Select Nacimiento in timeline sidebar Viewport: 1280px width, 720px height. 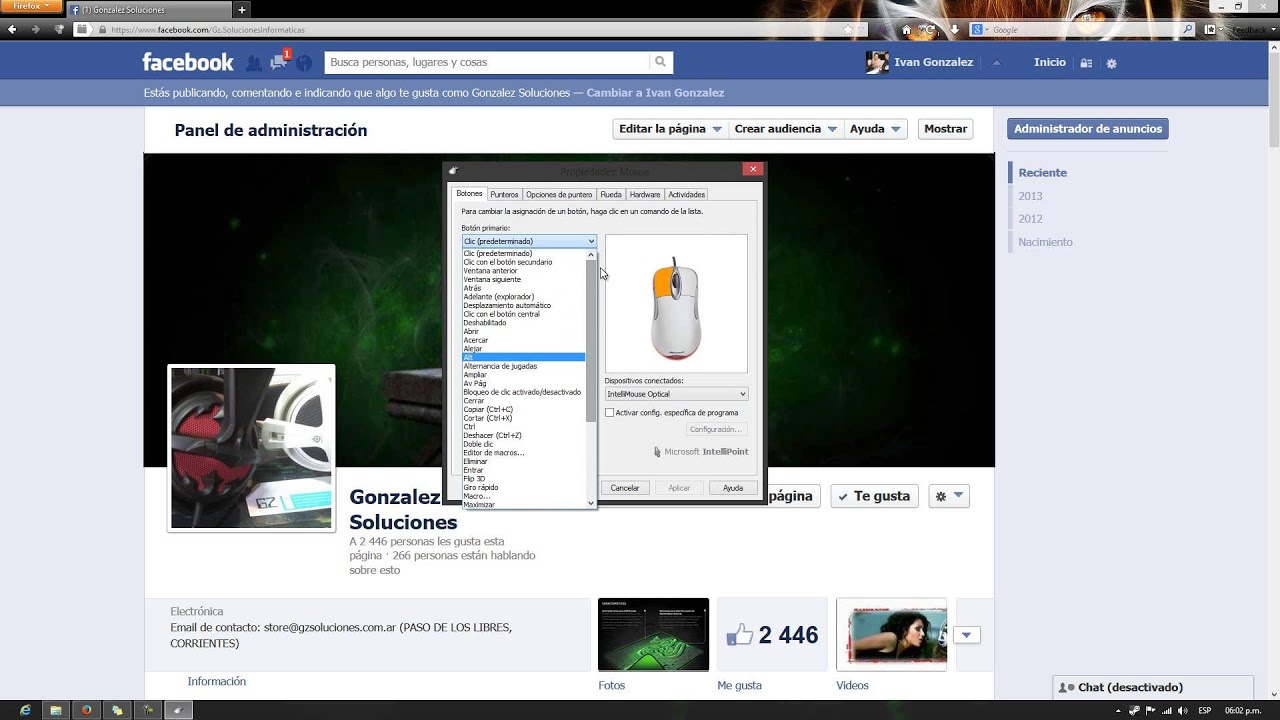(1045, 242)
